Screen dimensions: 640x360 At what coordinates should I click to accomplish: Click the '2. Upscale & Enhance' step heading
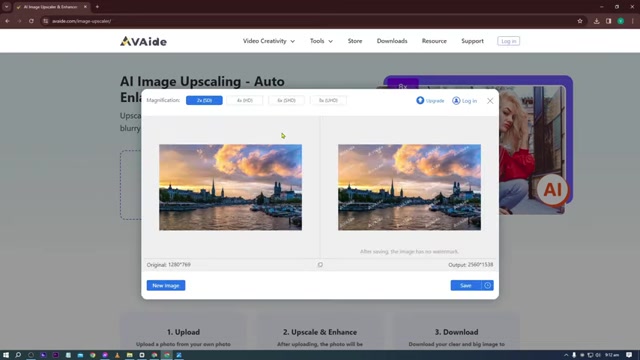[x=320, y=332]
